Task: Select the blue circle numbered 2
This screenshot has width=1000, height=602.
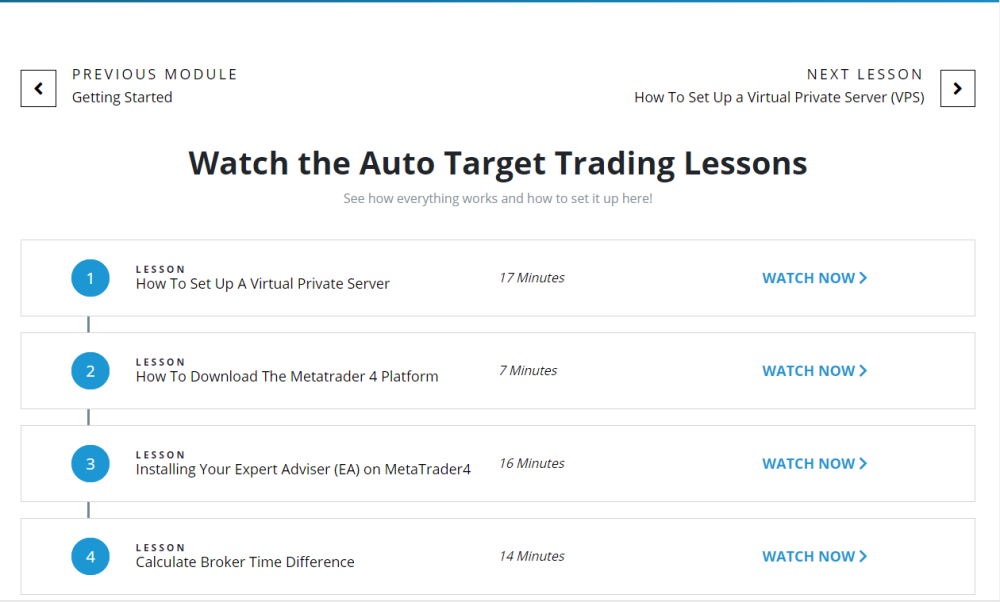Action: point(90,371)
